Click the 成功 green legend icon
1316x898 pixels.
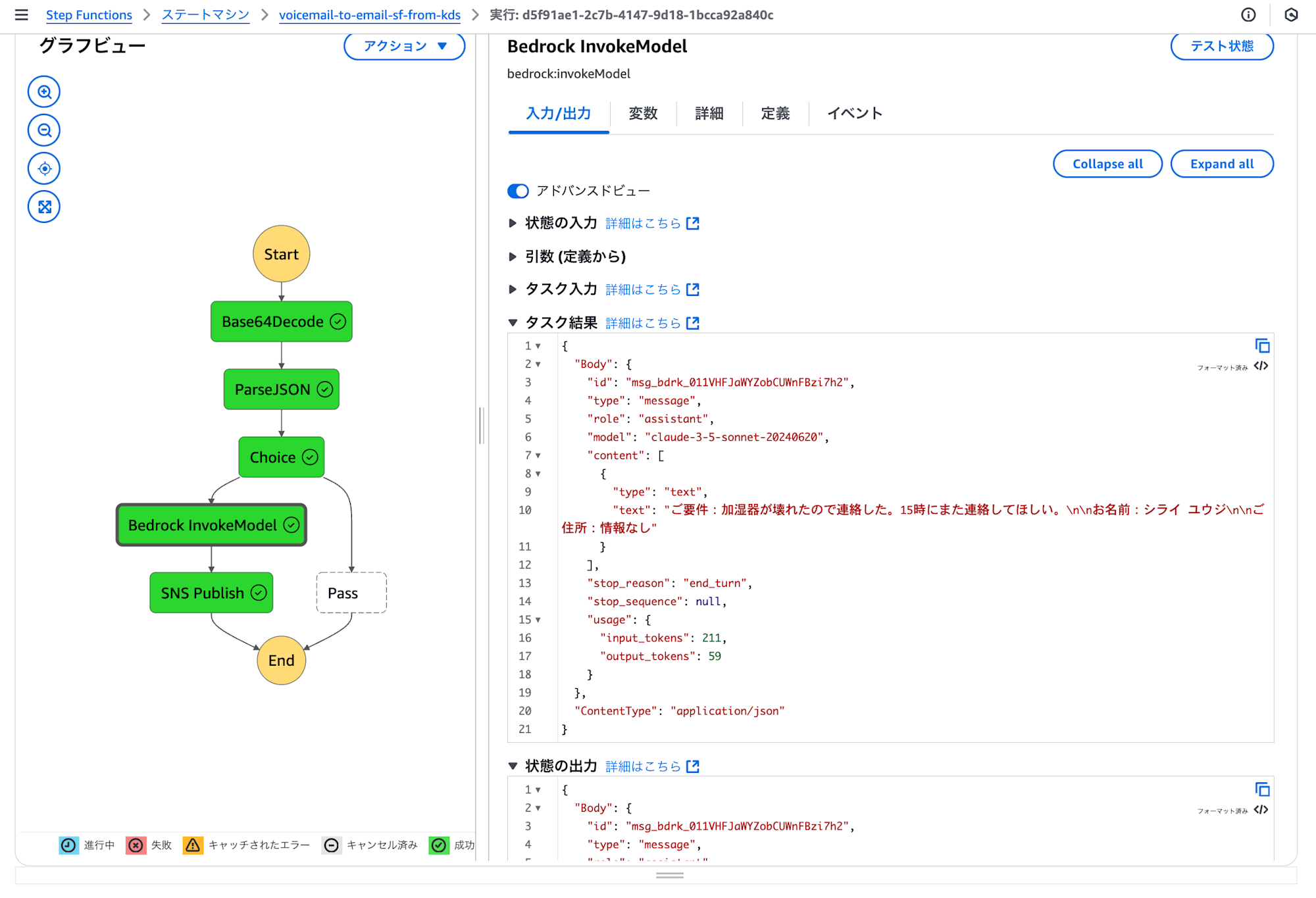point(439,845)
